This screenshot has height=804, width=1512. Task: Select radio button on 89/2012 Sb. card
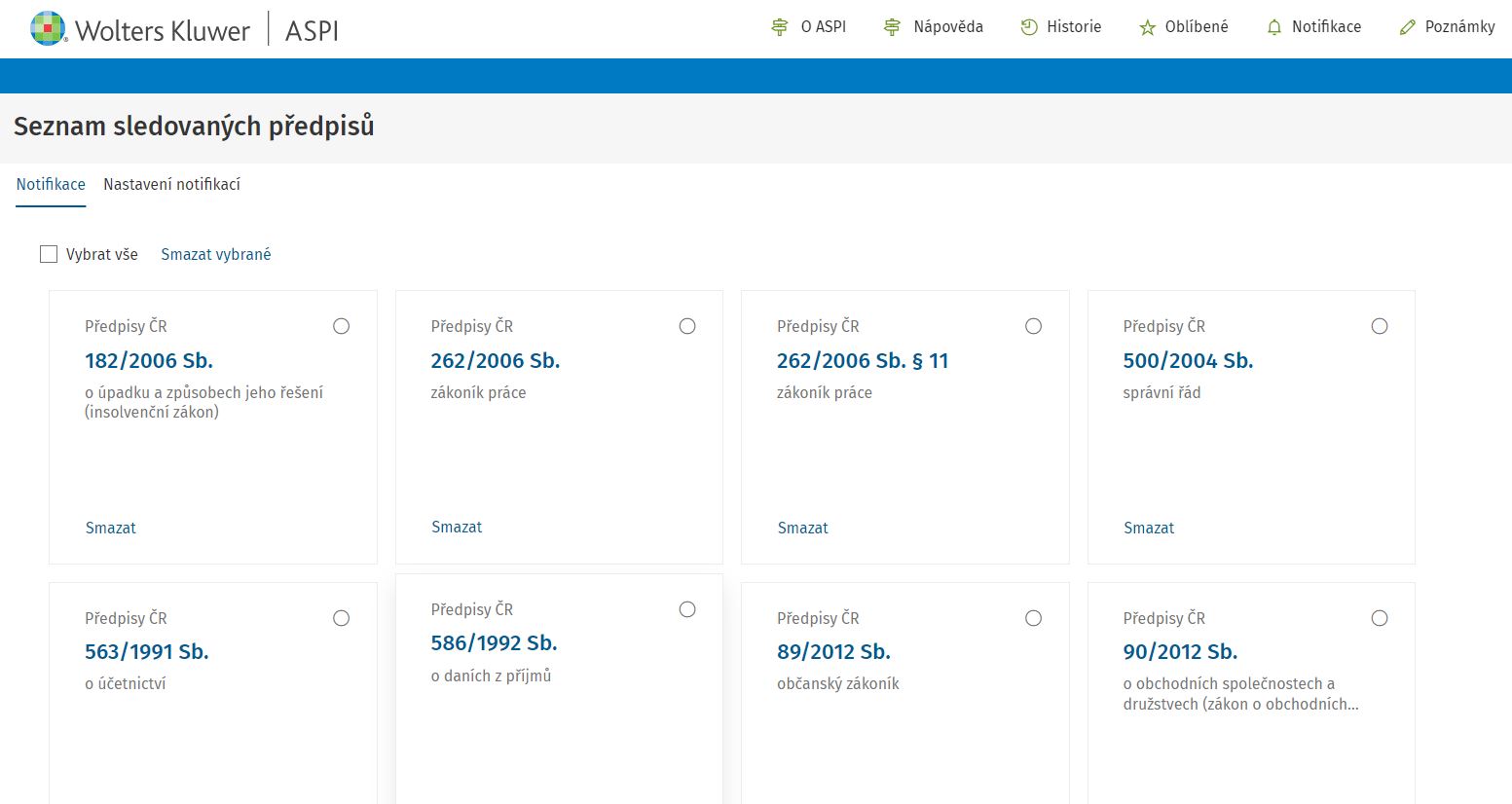1033,618
